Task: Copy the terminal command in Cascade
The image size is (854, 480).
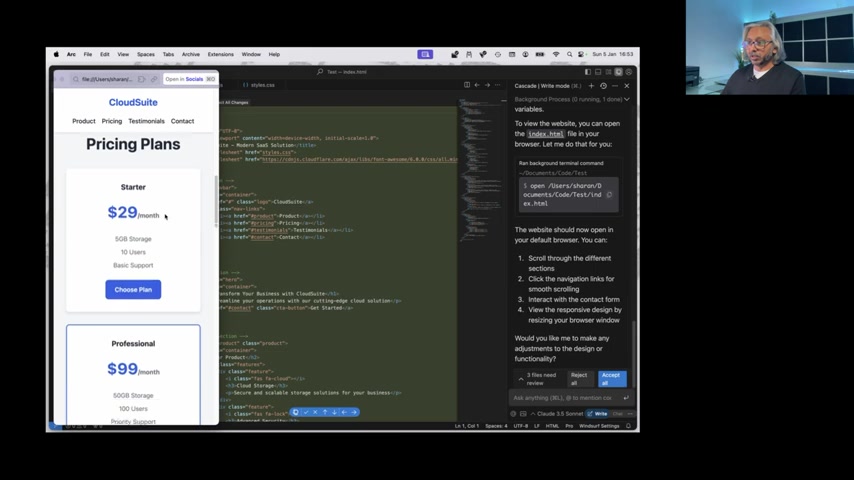Action: (x=609, y=195)
